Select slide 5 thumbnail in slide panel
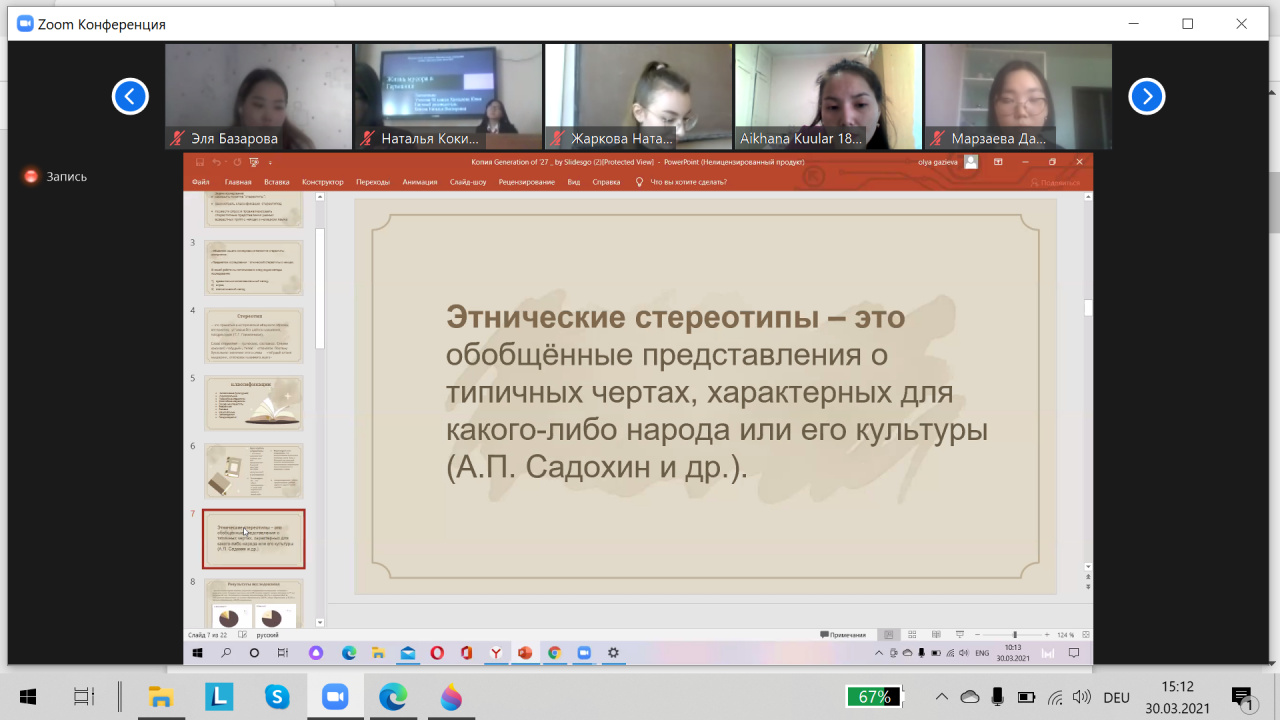 [x=253, y=403]
